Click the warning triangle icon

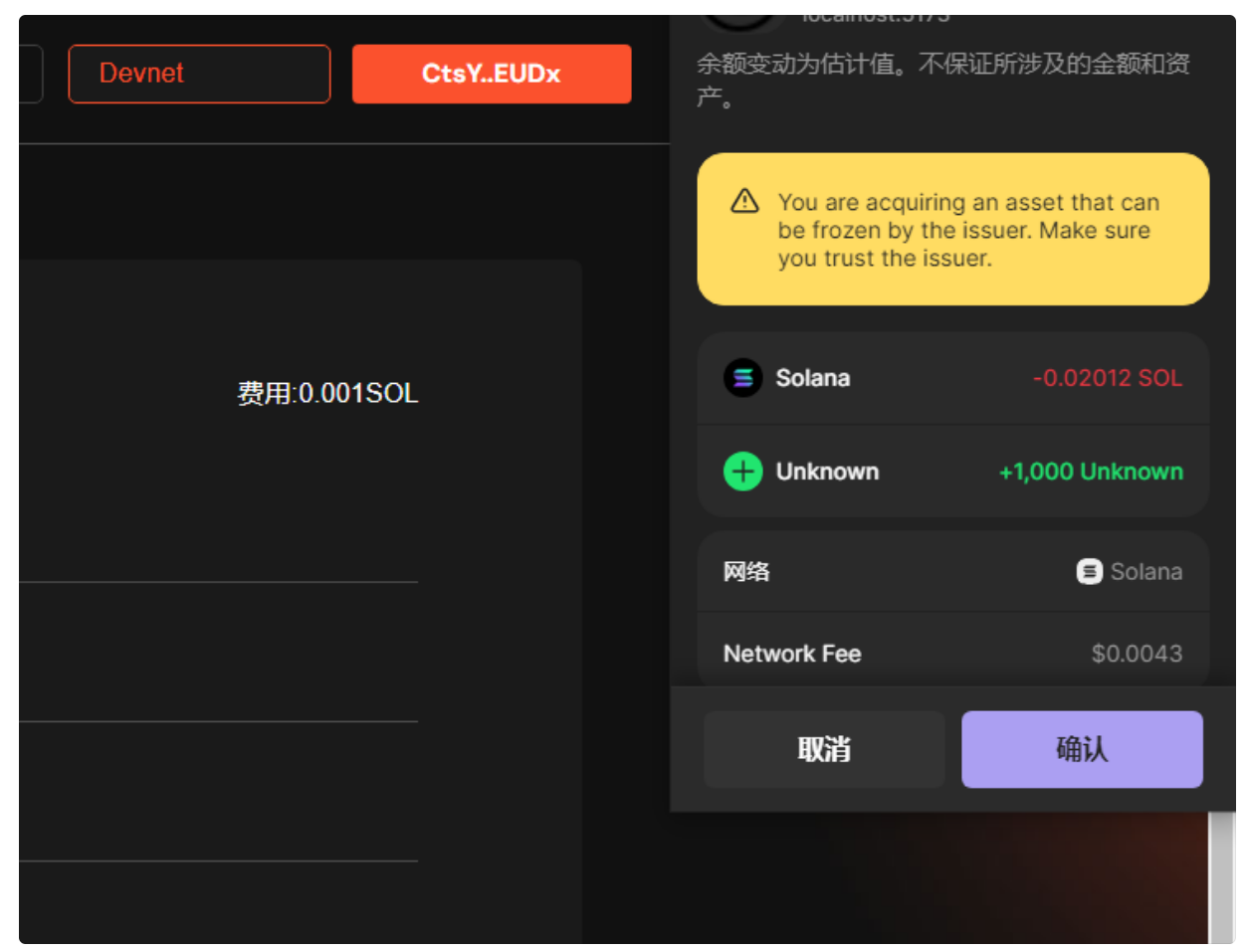pos(744,202)
